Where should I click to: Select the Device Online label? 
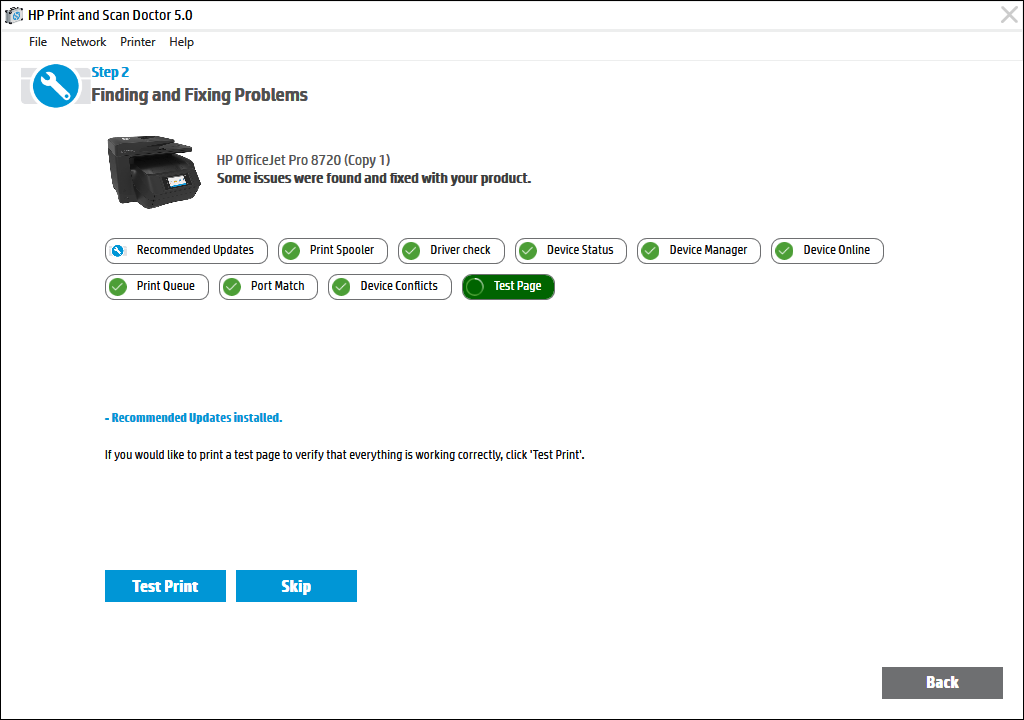click(x=837, y=250)
